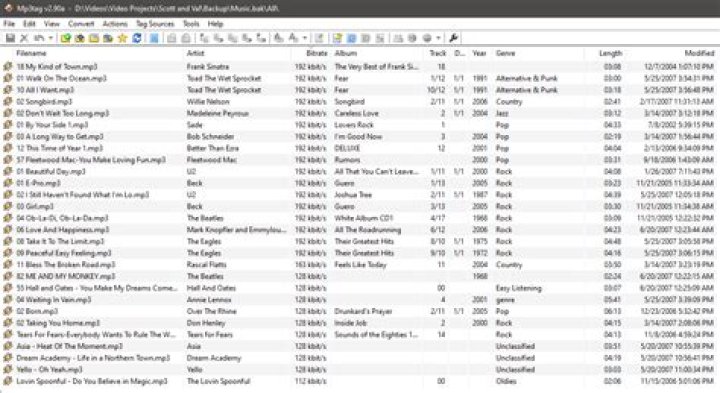
Task: Select file '11 Bless The Broken Road.mp3'
Action: tap(66, 264)
